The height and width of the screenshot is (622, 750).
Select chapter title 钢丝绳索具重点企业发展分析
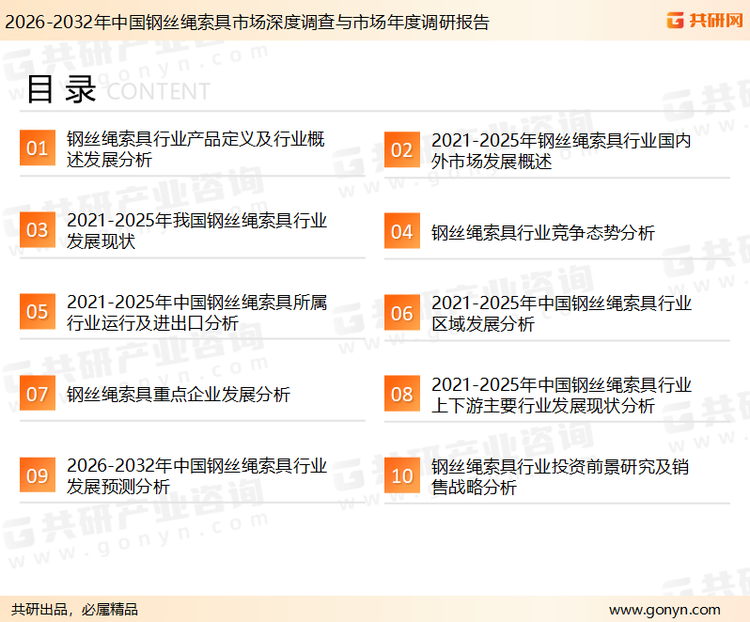click(178, 394)
